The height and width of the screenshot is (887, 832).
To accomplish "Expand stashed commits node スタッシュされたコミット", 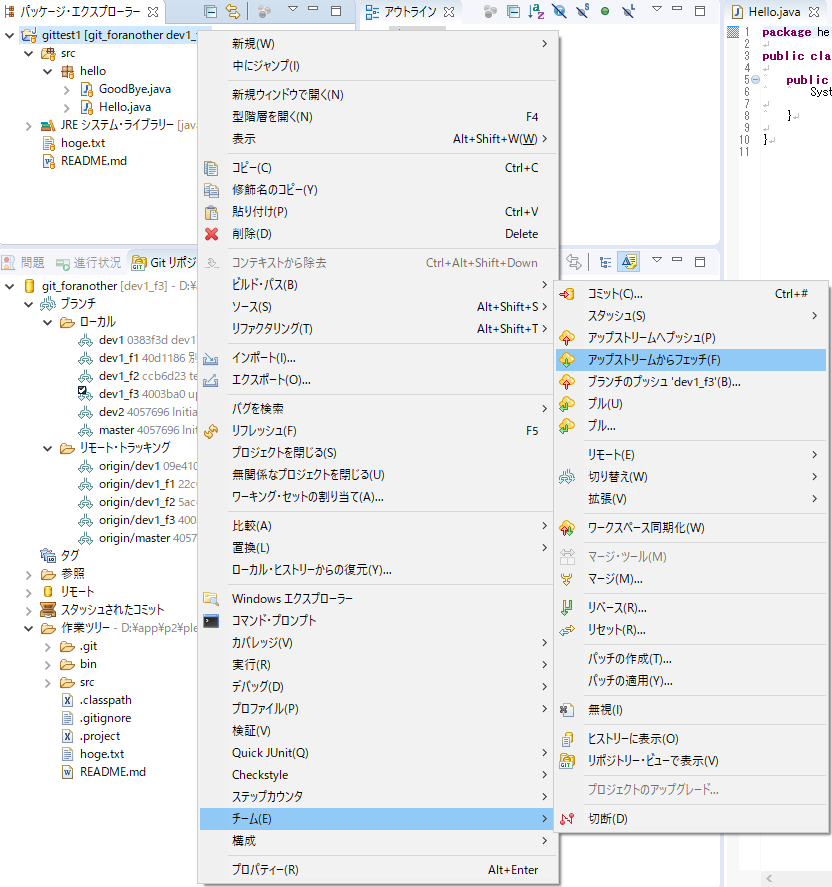I will (28, 610).
